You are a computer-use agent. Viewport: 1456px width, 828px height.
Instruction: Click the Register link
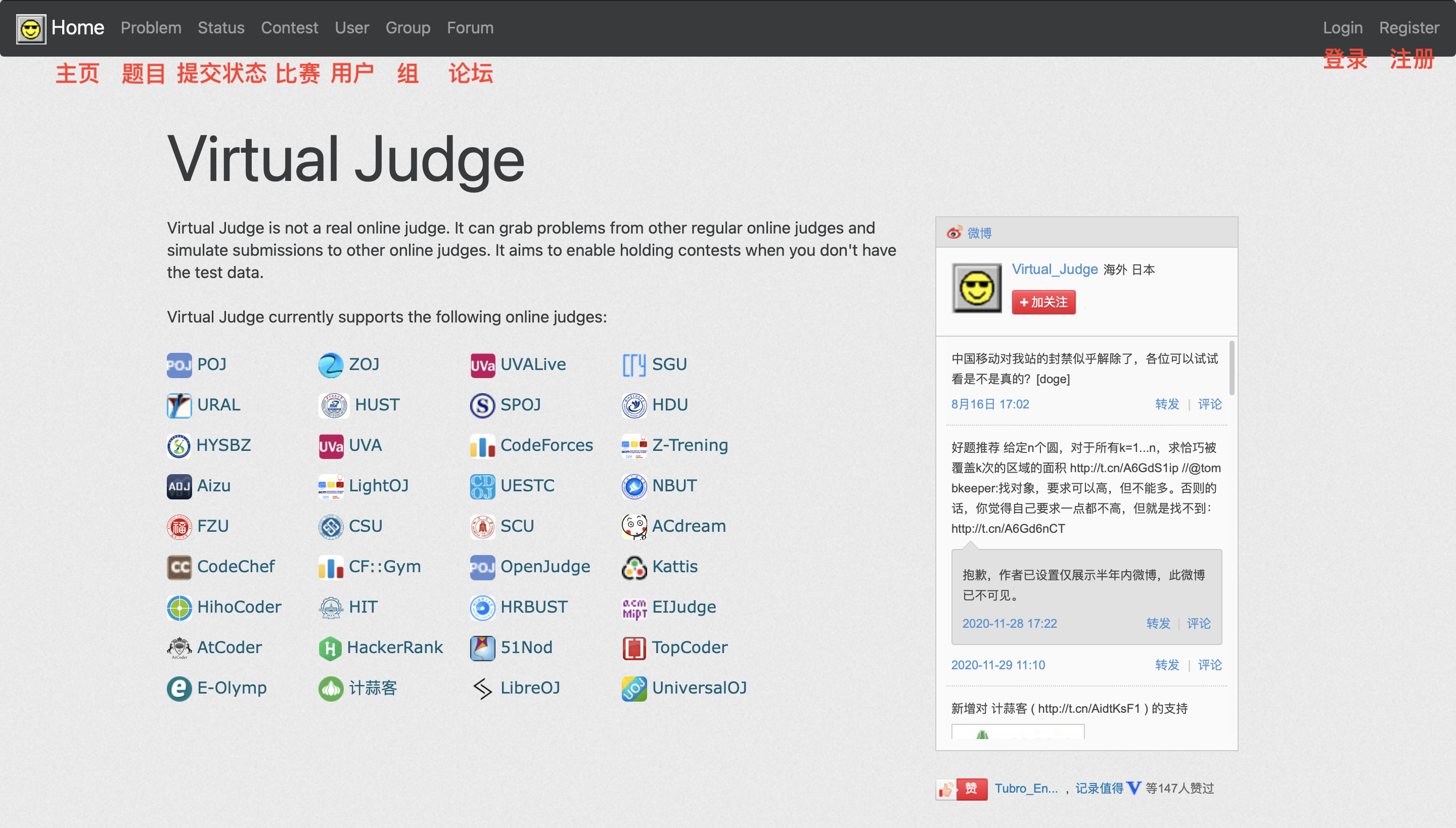pos(1409,28)
